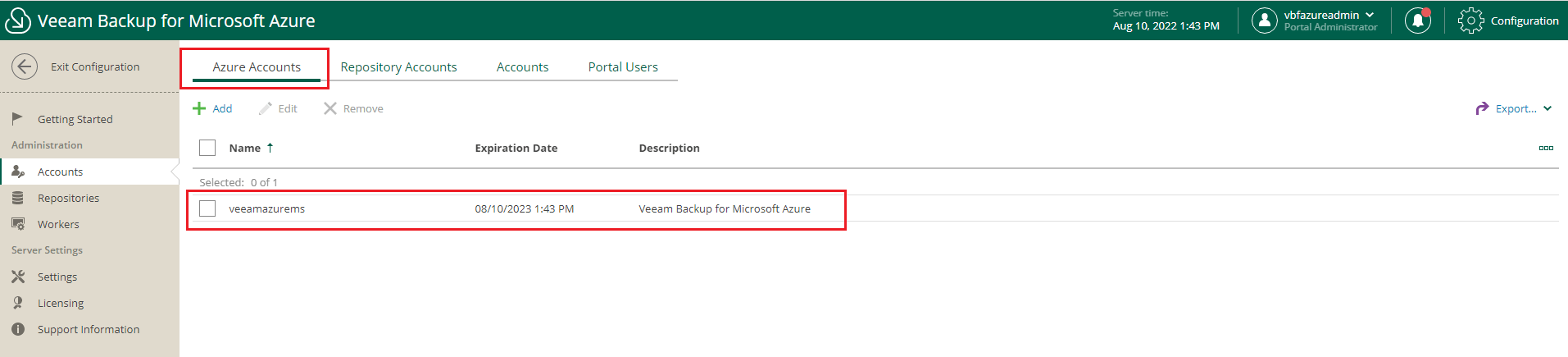Click the Export... button text

1516,108
